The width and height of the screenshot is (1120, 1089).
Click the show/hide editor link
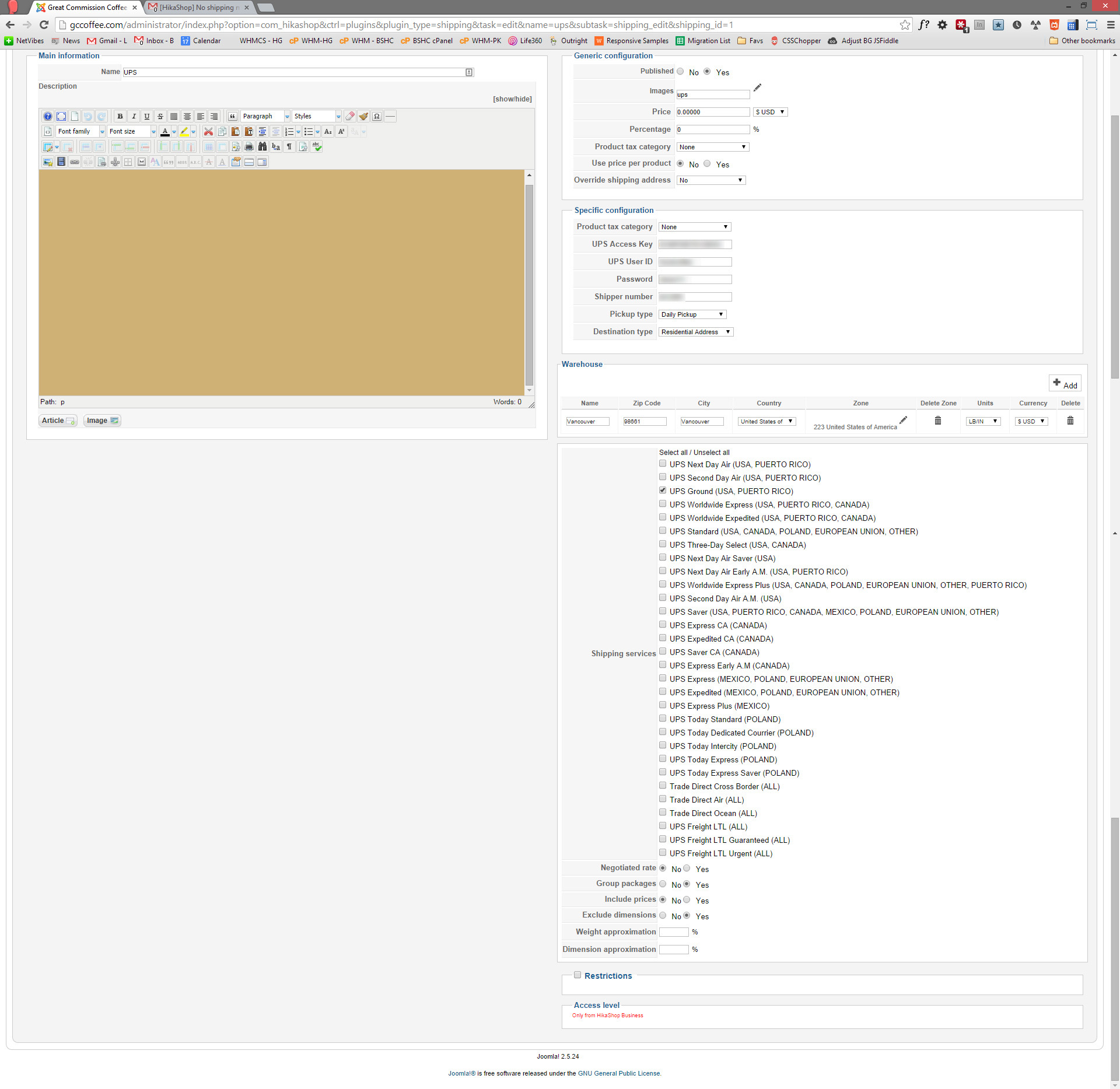point(512,99)
